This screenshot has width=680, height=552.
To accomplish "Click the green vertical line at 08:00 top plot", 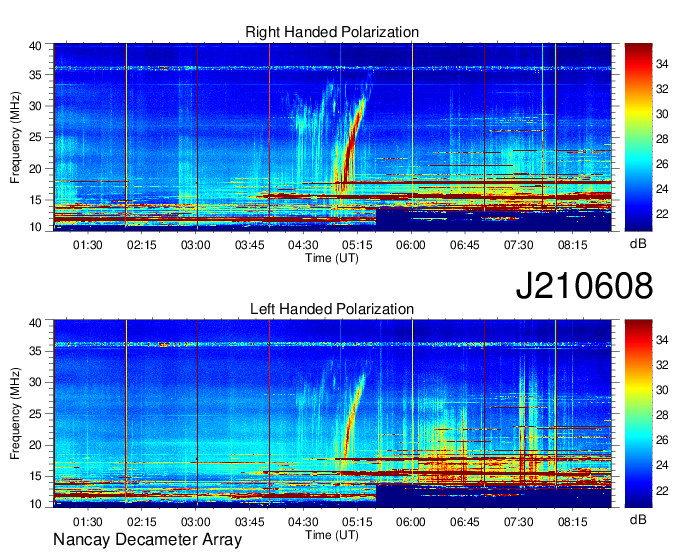I will pyautogui.click(x=556, y=128).
